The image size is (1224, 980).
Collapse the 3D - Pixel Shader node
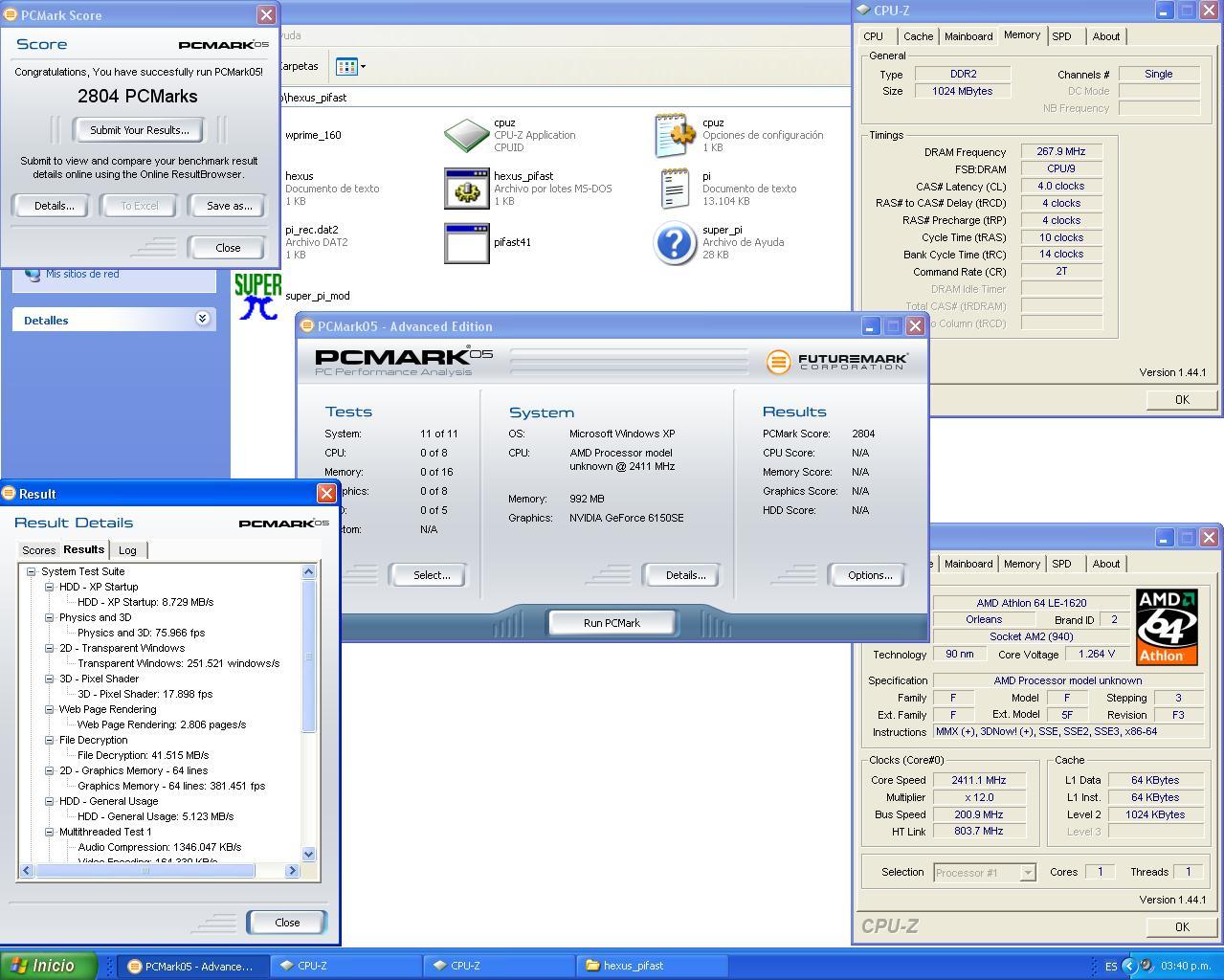coord(49,679)
